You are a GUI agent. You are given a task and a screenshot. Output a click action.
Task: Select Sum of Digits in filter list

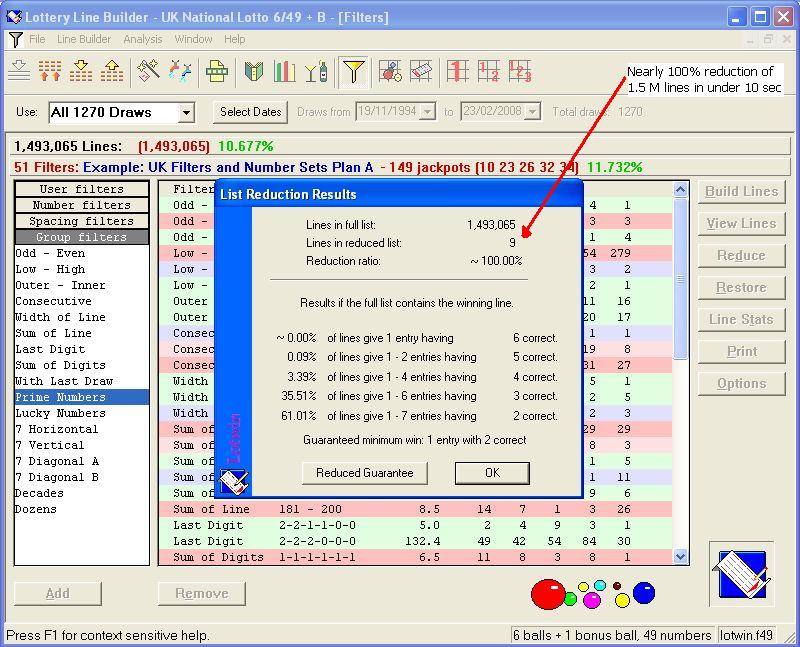pos(53,365)
